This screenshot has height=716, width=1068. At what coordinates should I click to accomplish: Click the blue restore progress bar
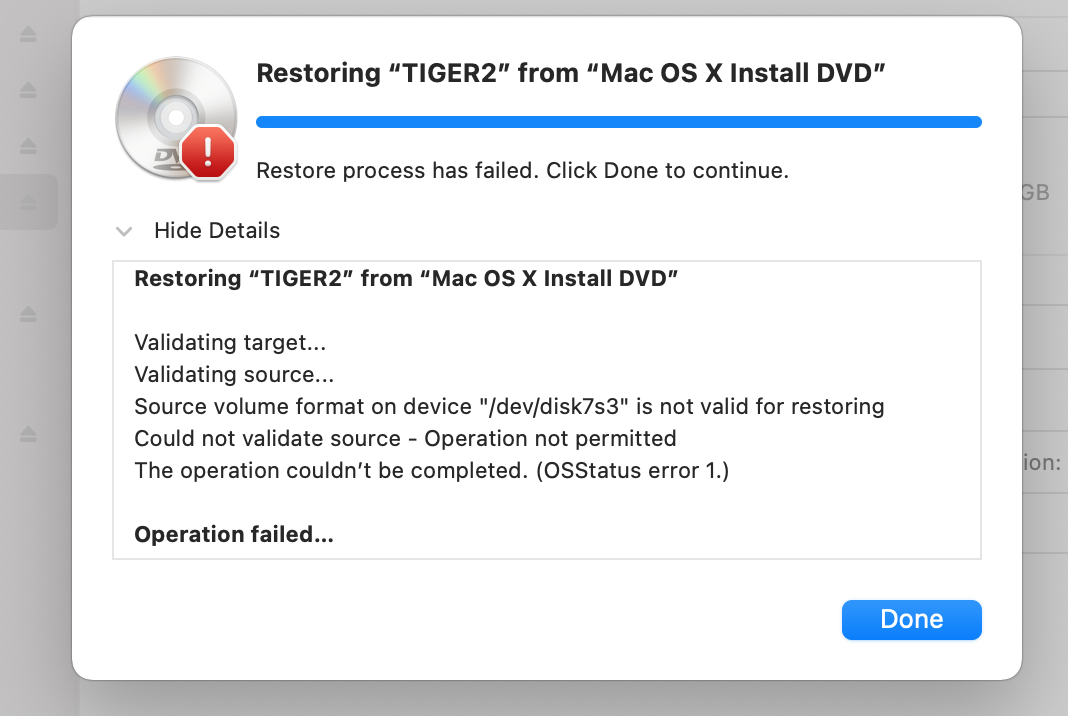pyautogui.click(x=618, y=122)
